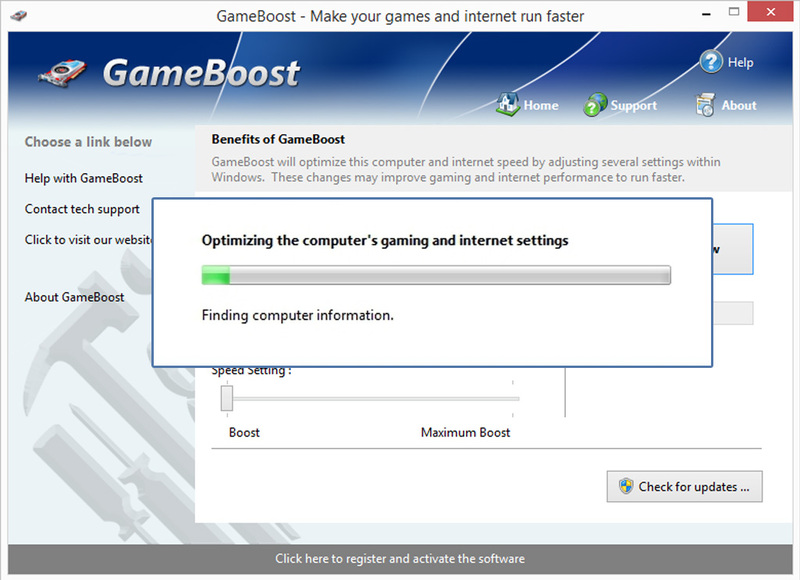Screen dimensions: 800x580
Task: Click 'Optimizing the computer's gaming and internet settings' title
Action: 385,241
